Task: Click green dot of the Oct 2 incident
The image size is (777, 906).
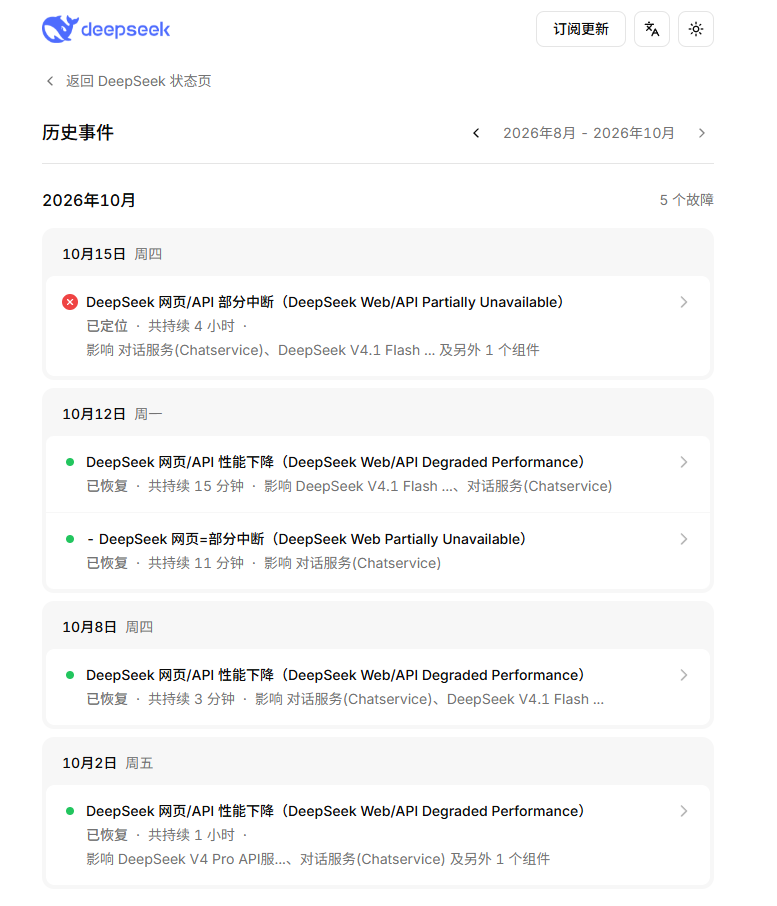Action: tap(70, 811)
